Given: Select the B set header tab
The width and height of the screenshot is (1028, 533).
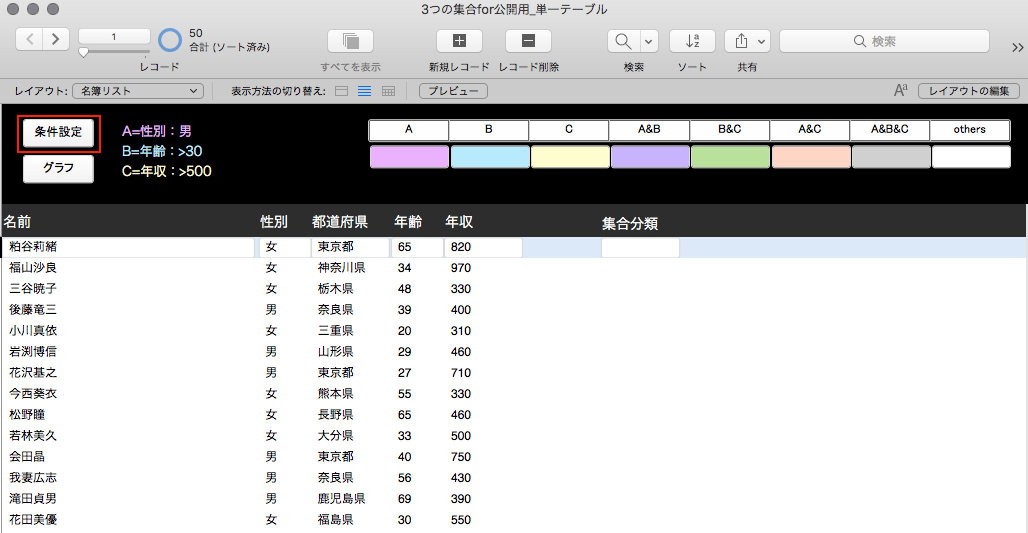Looking at the screenshot, I should [489, 130].
